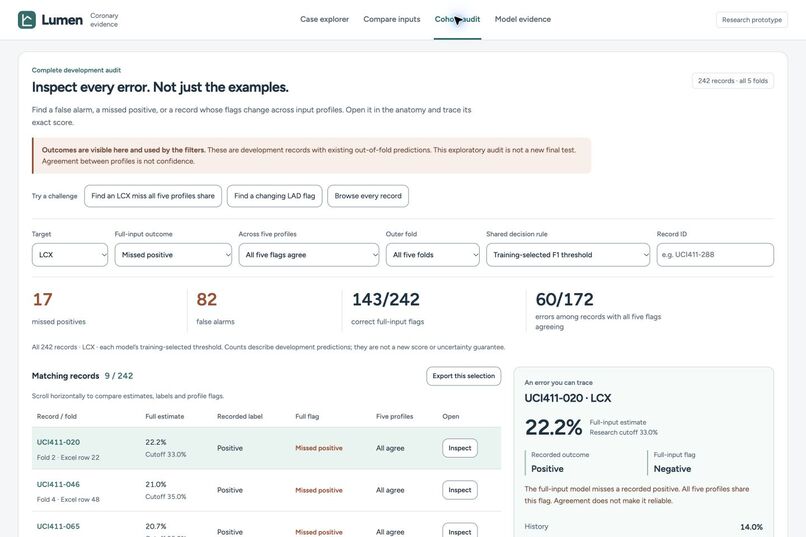Click the 'Record / fold' column header

[57, 416]
